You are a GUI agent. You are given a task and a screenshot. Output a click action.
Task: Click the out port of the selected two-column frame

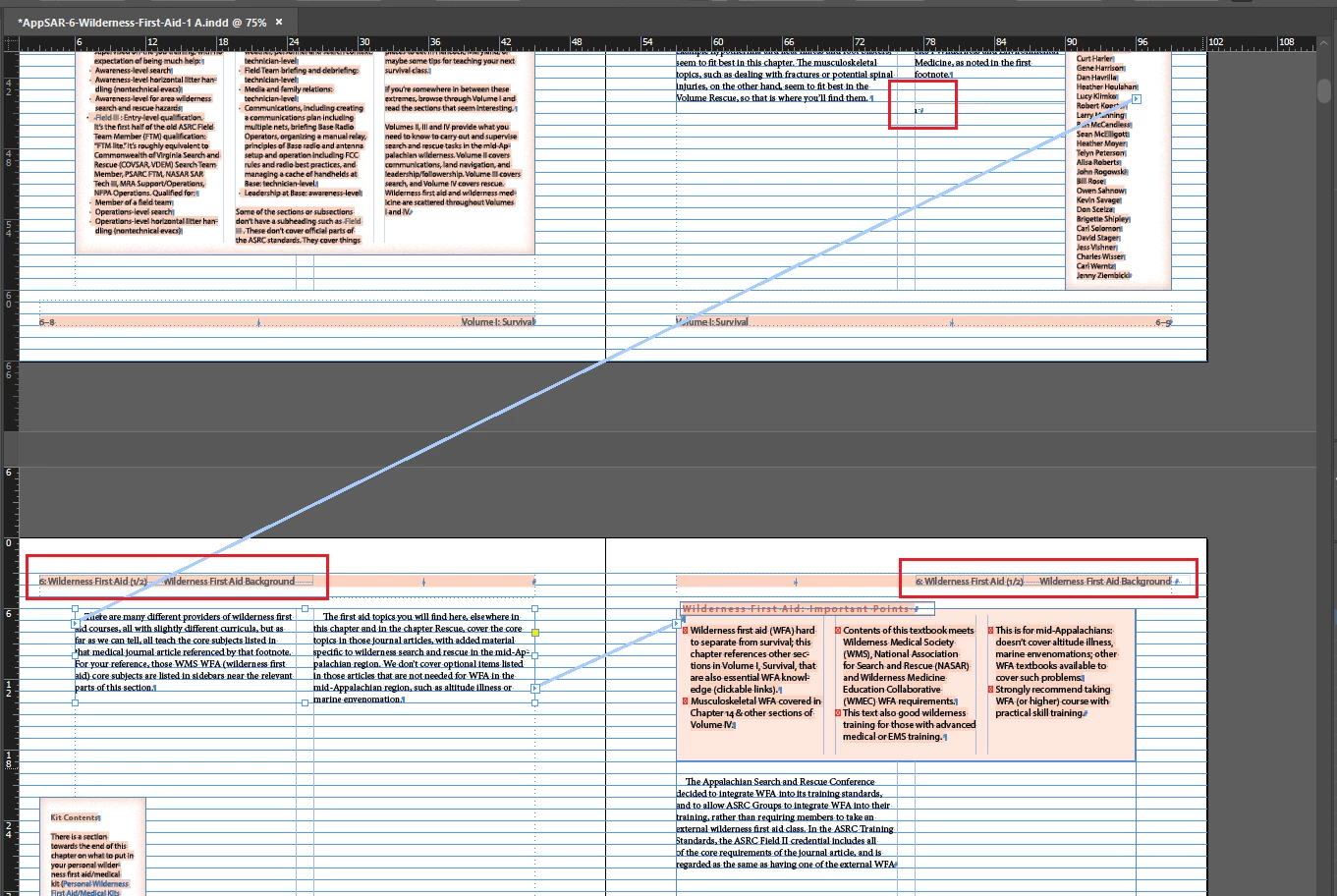[535, 688]
